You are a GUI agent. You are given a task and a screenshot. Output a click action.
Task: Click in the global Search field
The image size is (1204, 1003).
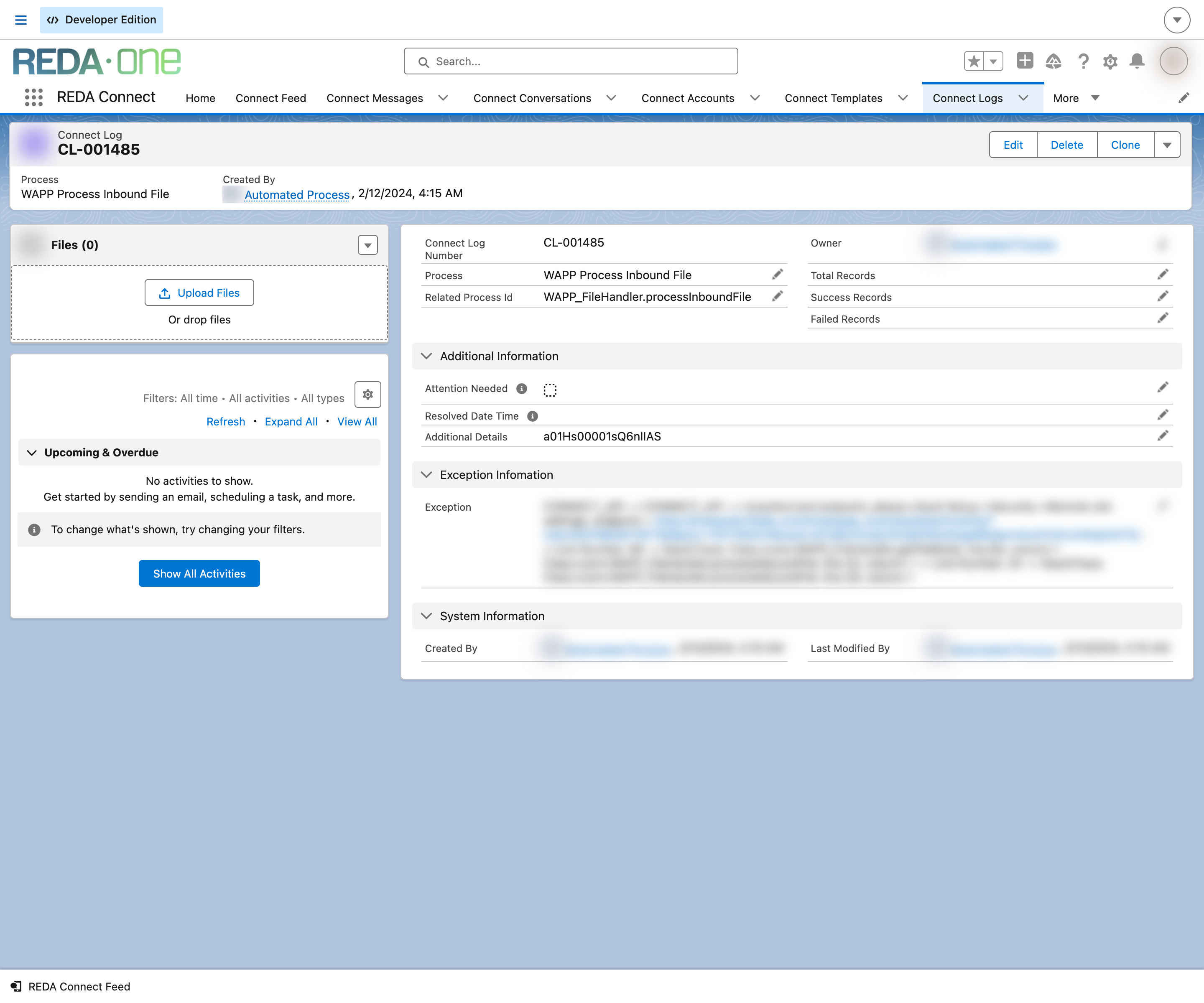pyautogui.click(x=571, y=61)
